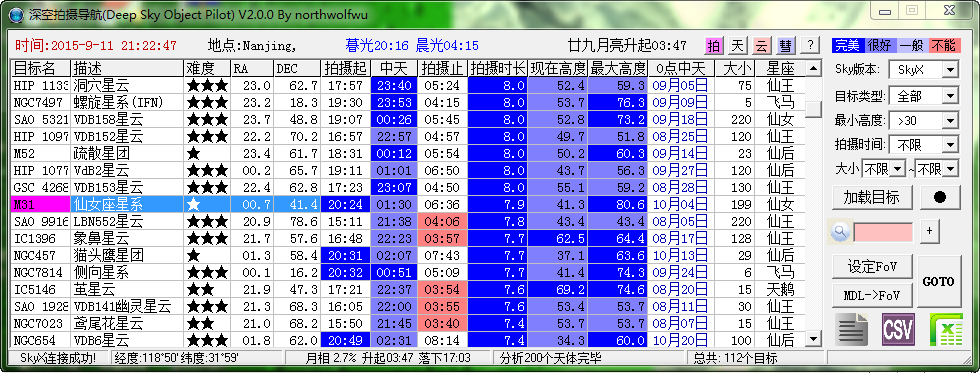Screen dimensions: 980x373
Task: Export to Excel with green icon
Action: 945,329
